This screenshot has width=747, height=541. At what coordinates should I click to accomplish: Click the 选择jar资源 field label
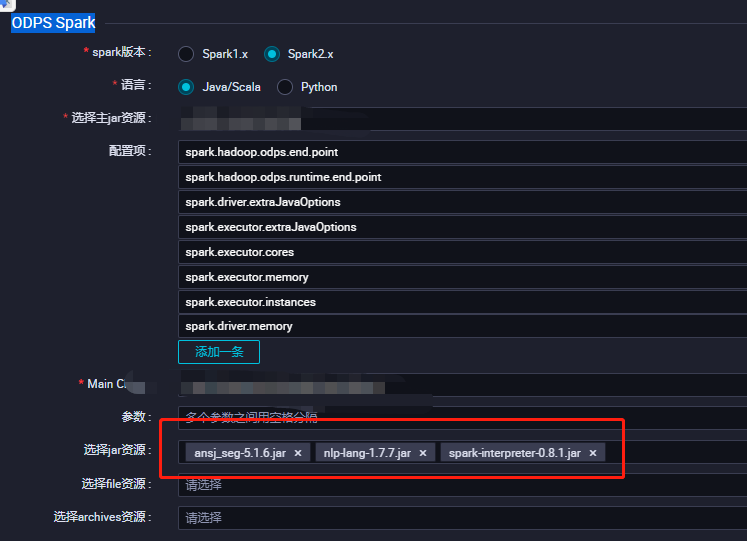117,450
